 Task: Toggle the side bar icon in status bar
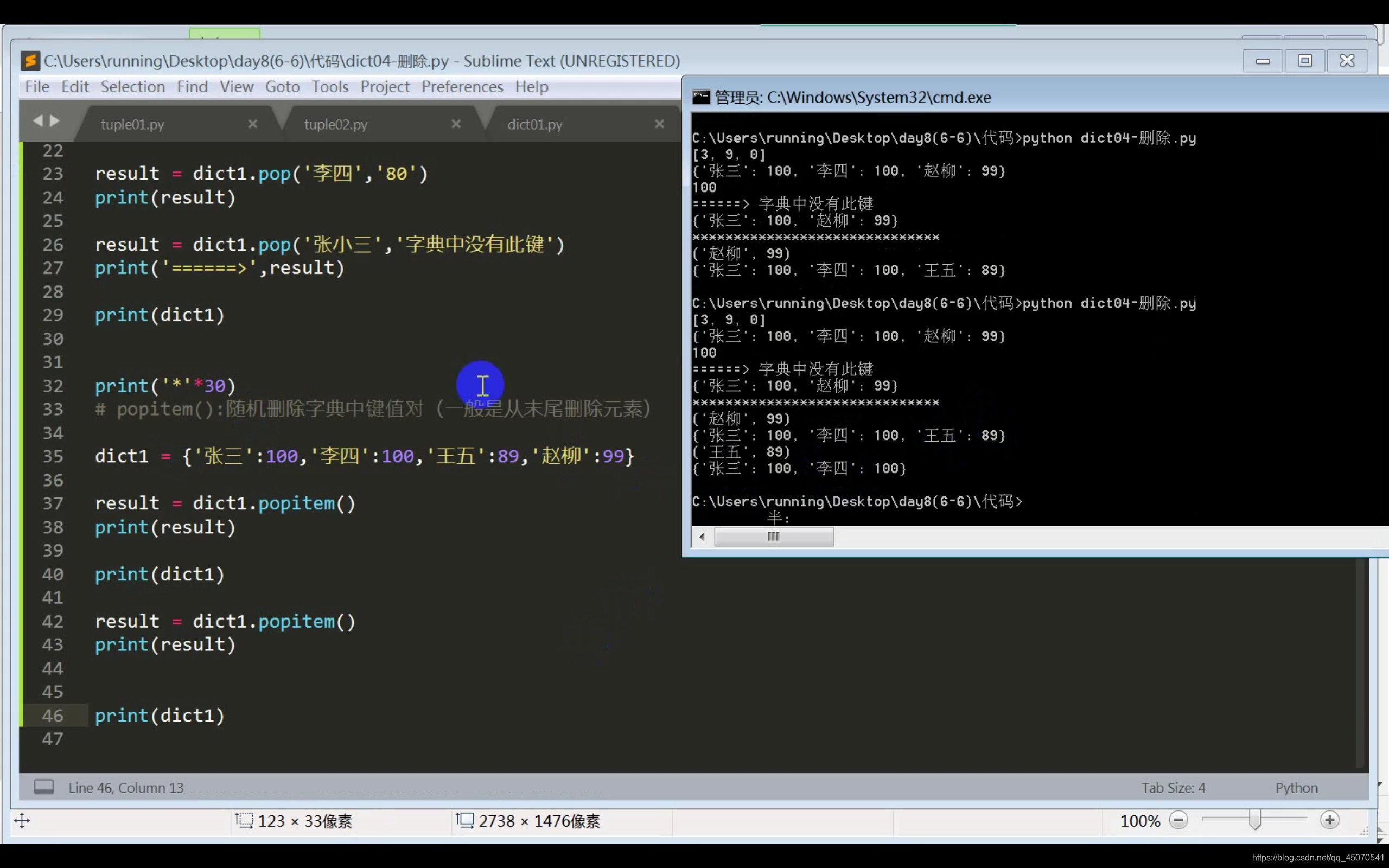point(43,787)
